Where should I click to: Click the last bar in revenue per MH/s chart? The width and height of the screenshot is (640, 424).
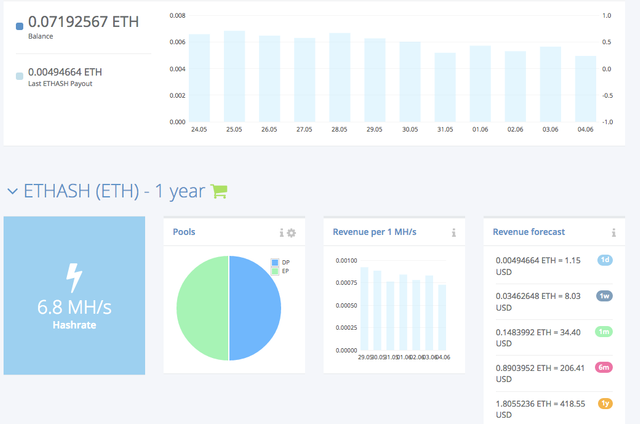tap(442, 317)
